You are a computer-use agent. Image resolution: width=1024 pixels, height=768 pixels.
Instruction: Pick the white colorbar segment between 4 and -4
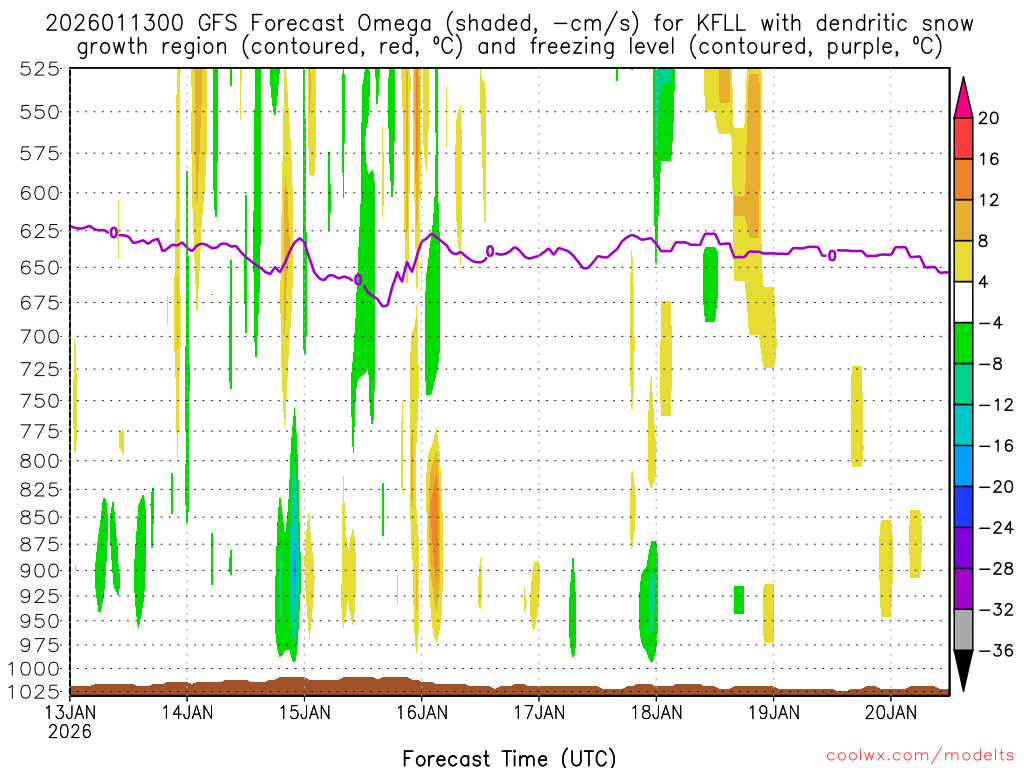tap(964, 302)
